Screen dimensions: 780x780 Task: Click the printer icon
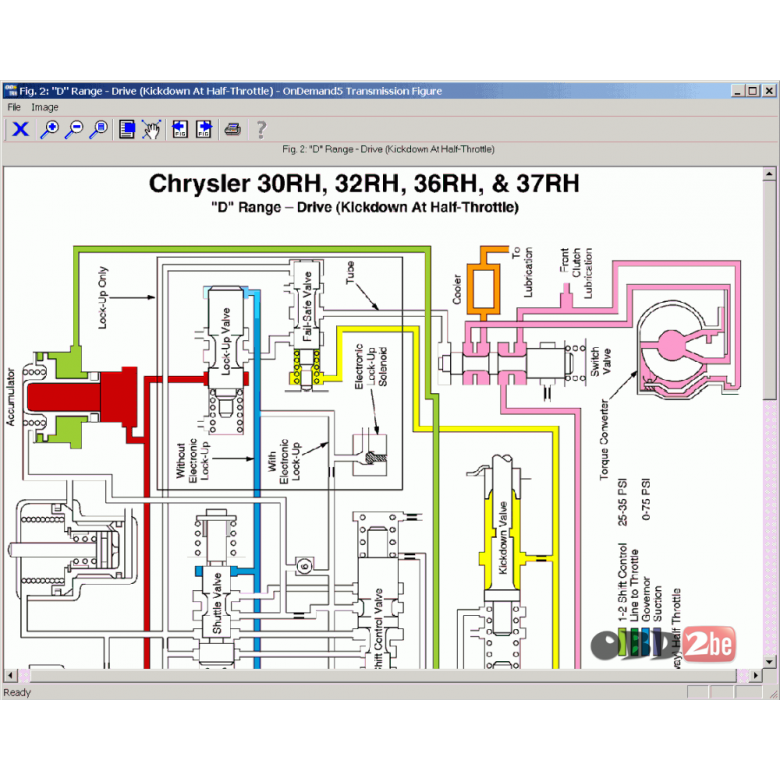click(232, 129)
